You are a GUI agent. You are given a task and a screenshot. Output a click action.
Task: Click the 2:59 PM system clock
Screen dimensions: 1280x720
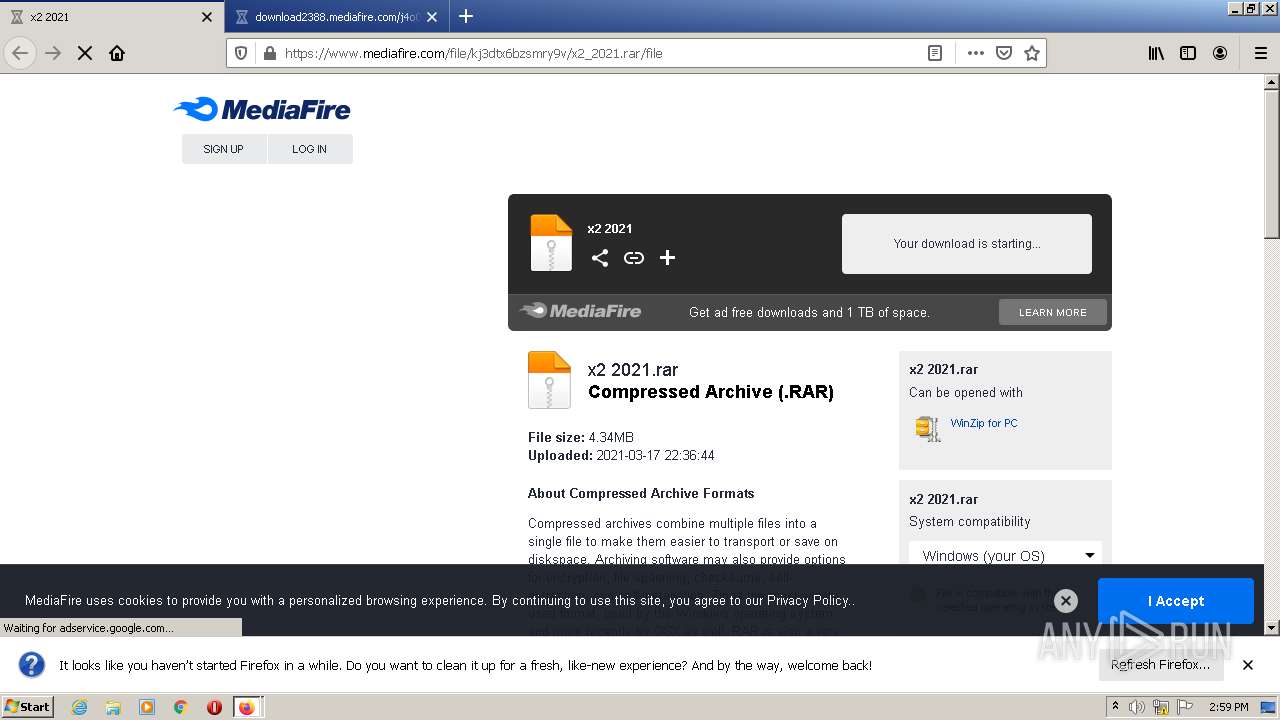1229,707
